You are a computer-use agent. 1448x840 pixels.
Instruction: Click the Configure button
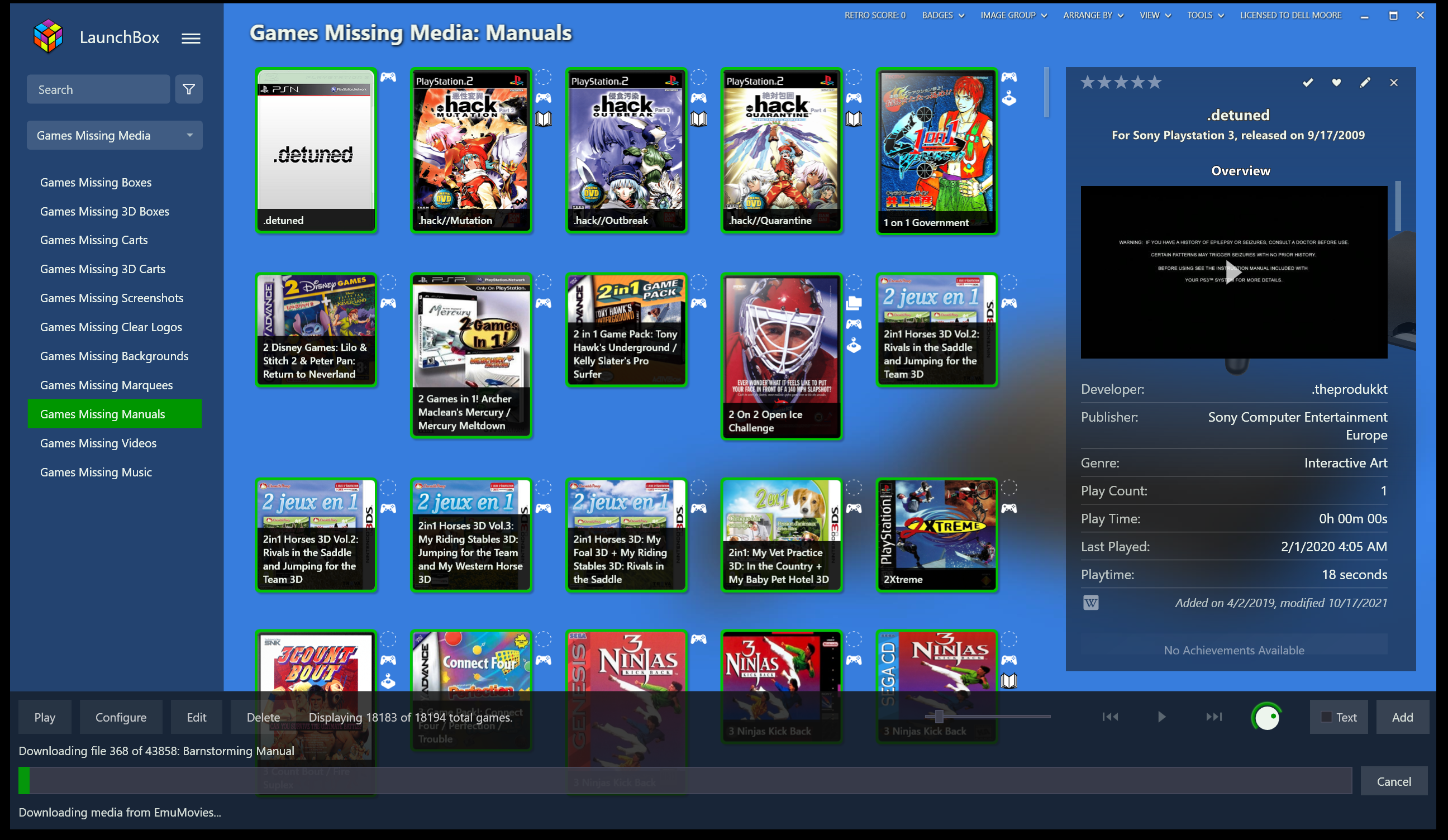[121, 717]
